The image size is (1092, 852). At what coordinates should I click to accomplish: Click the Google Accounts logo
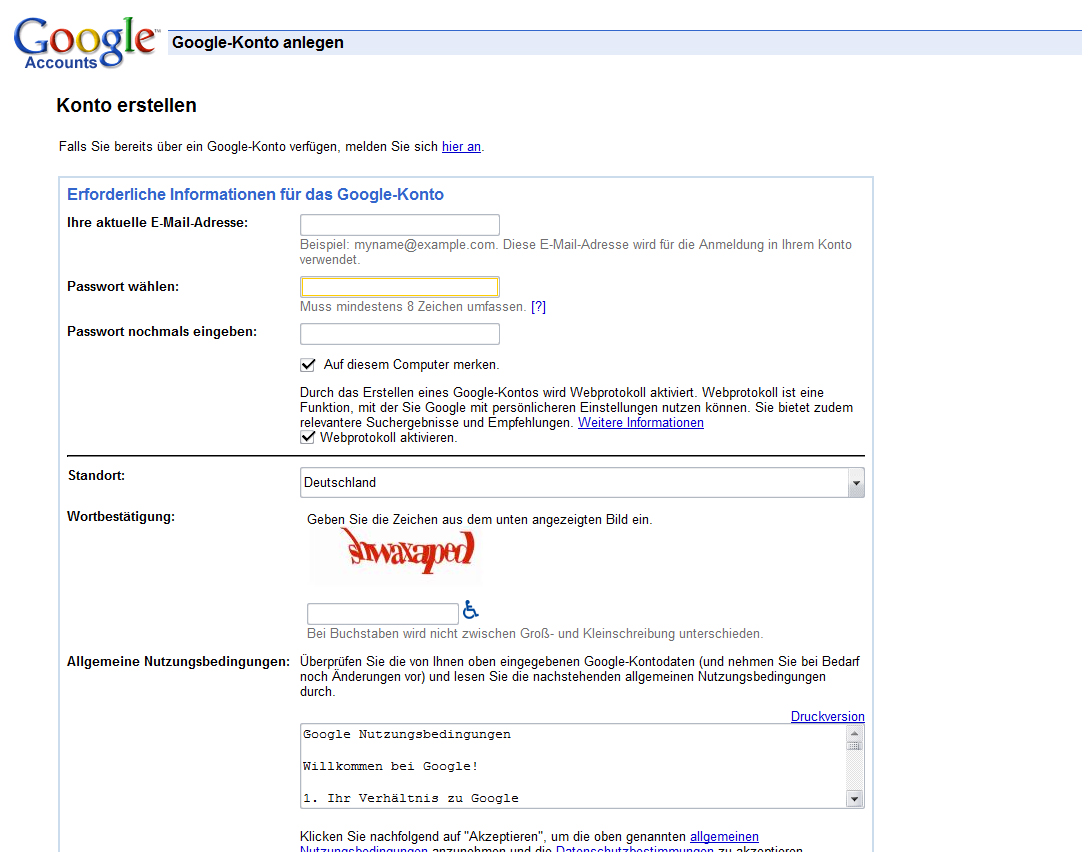coord(86,43)
